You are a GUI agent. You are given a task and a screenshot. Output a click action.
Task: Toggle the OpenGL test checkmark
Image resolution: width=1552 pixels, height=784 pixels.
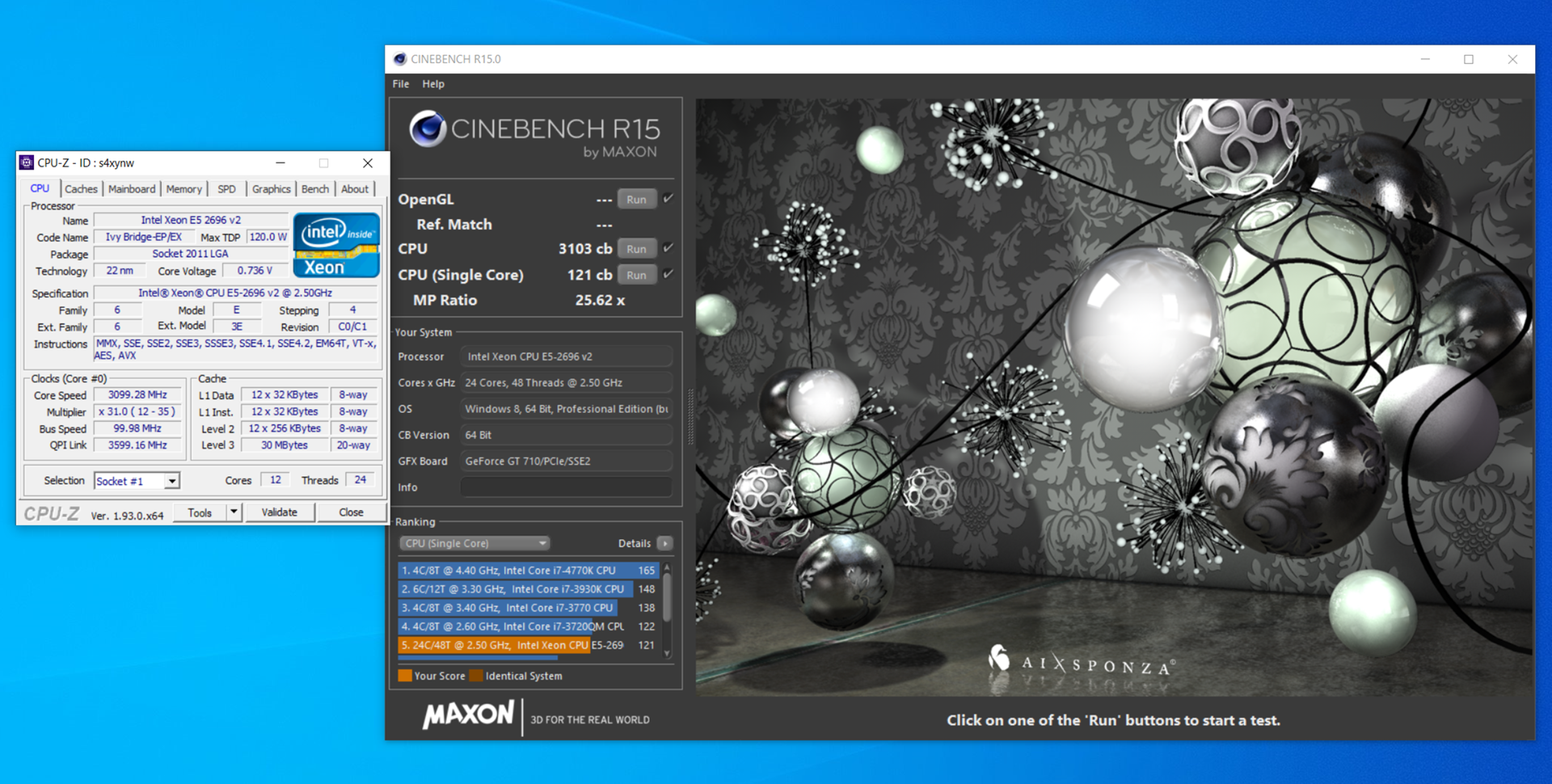click(x=668, y=198)
